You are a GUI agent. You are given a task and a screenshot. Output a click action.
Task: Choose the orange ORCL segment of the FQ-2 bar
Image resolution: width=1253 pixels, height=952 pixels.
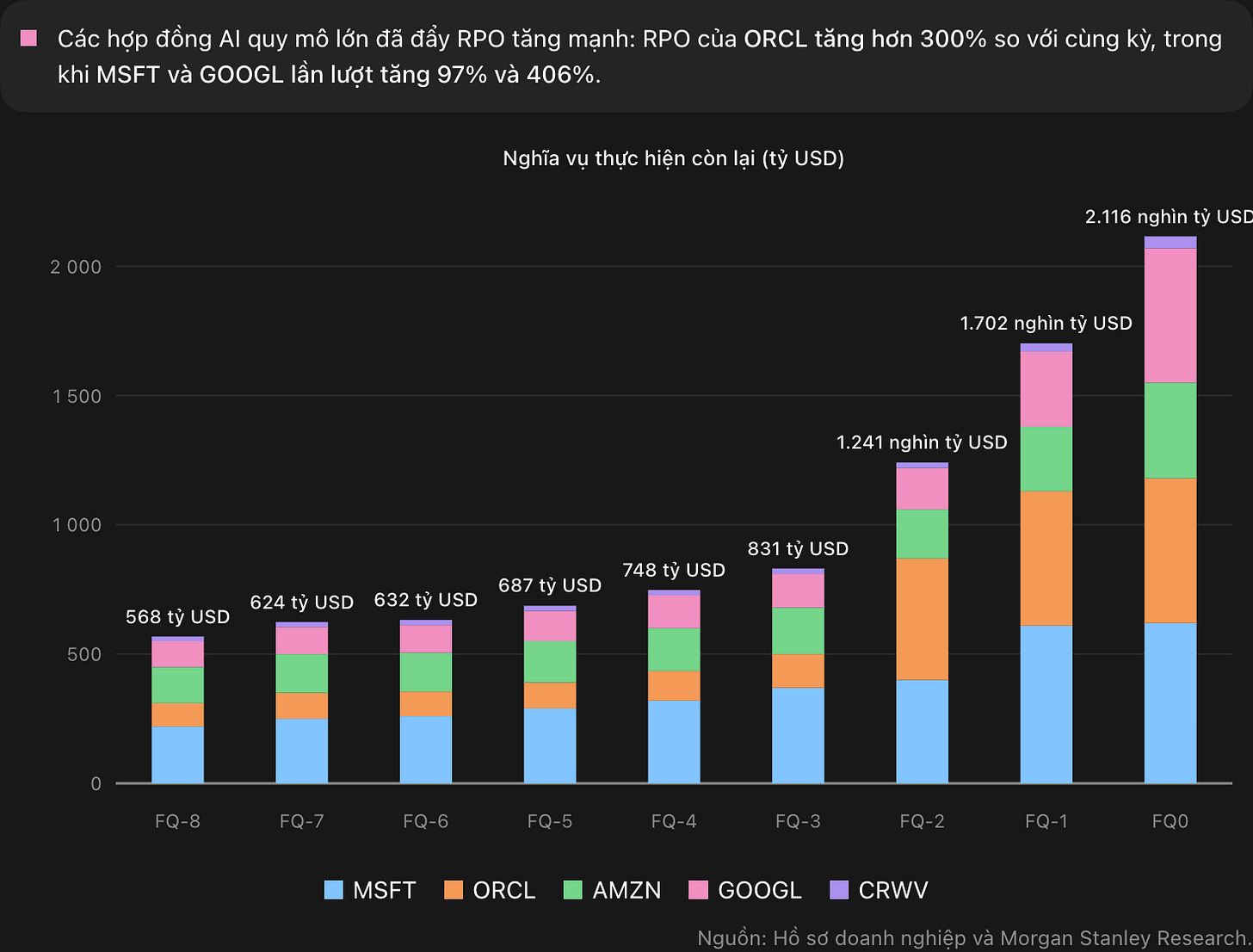pyautogui.click(x=922, y=620)
